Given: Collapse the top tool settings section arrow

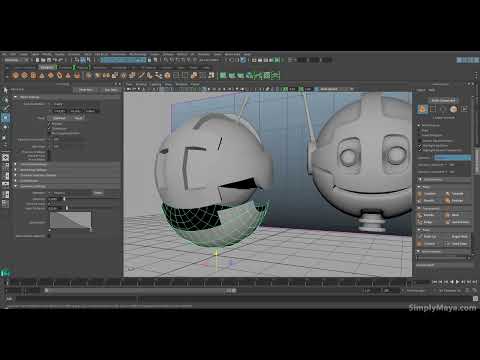Looking at the screenshot, I should click(x=15, y=97).
